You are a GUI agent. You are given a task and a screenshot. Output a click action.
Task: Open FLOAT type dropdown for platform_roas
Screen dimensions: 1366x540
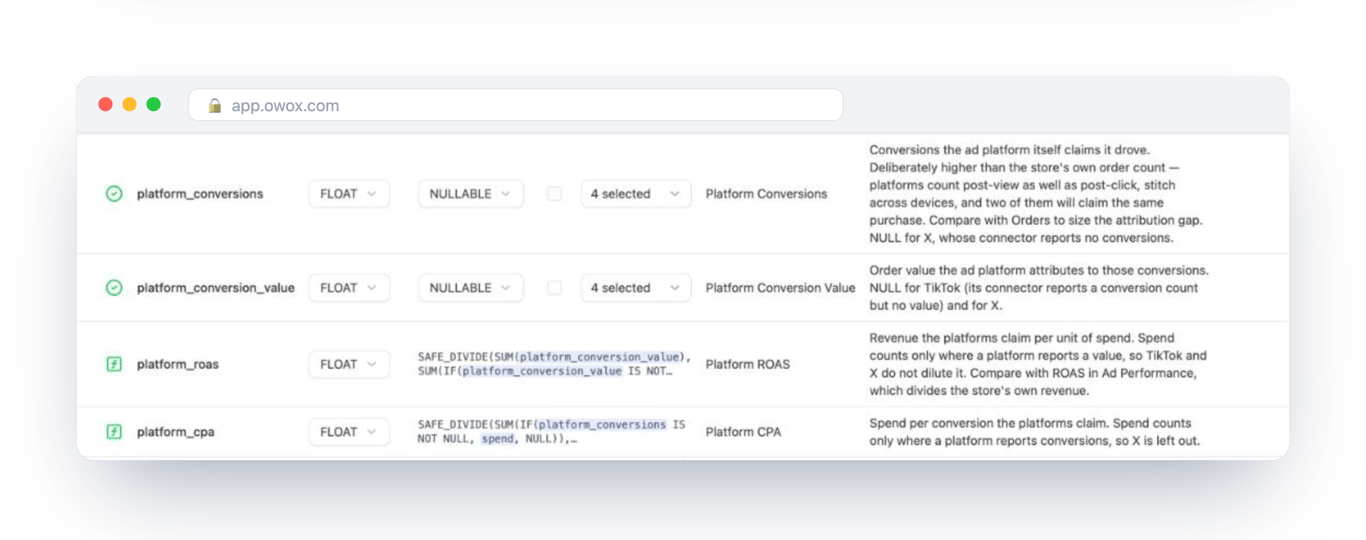349,364
